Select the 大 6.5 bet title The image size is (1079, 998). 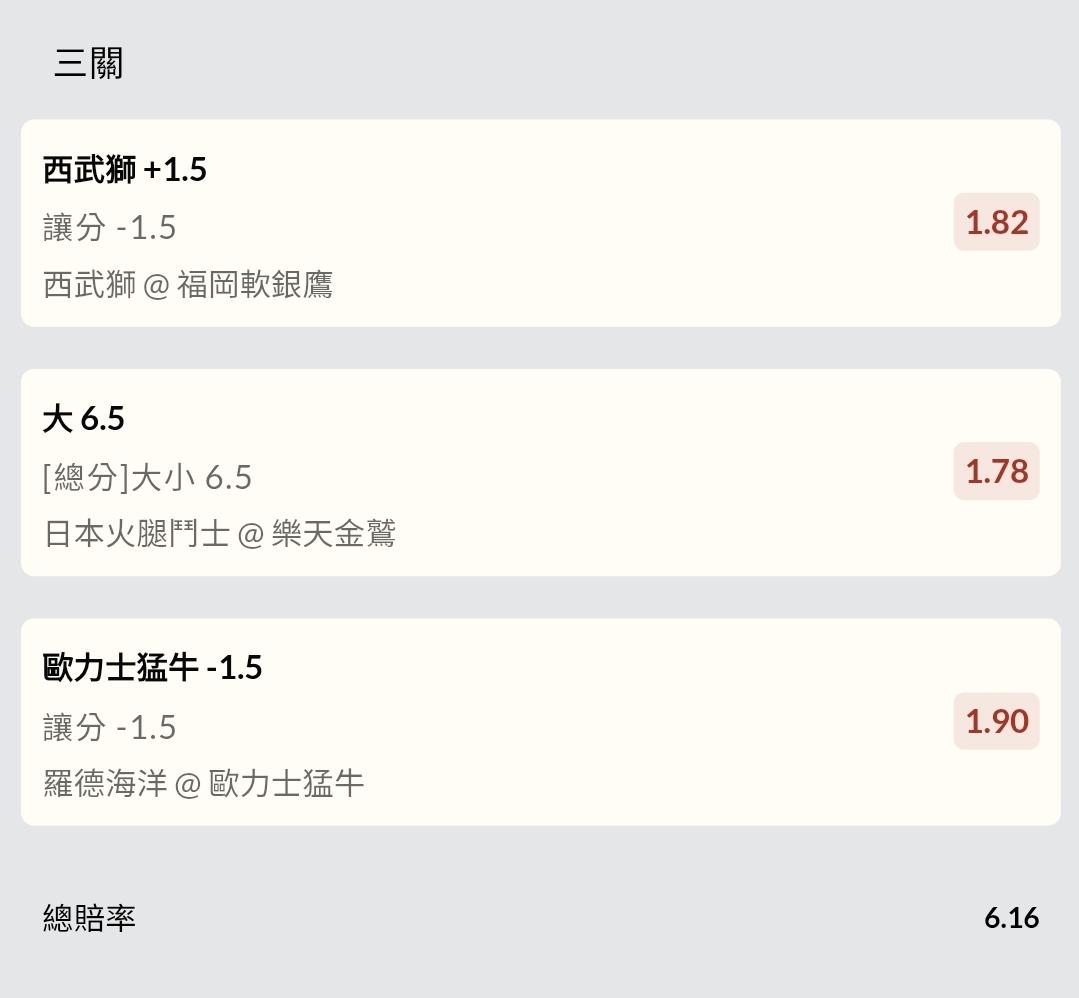[84, 419]
